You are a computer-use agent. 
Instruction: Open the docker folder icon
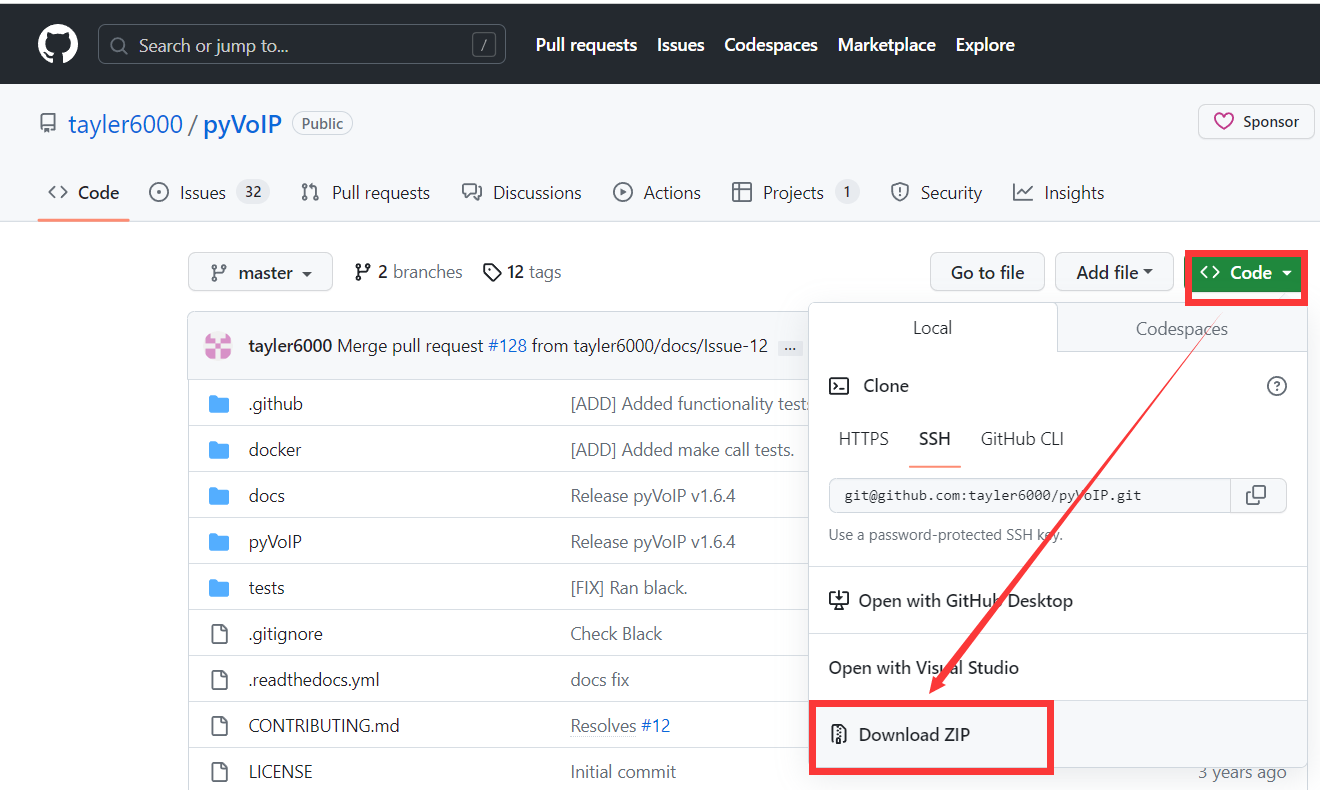[x=219, y=449]
